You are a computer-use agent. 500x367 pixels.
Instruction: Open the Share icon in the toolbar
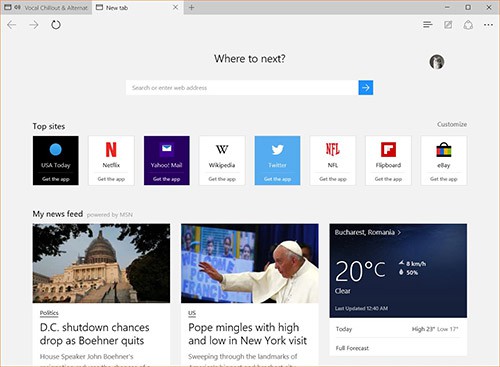pyautogui.click(x=468, y=25)
